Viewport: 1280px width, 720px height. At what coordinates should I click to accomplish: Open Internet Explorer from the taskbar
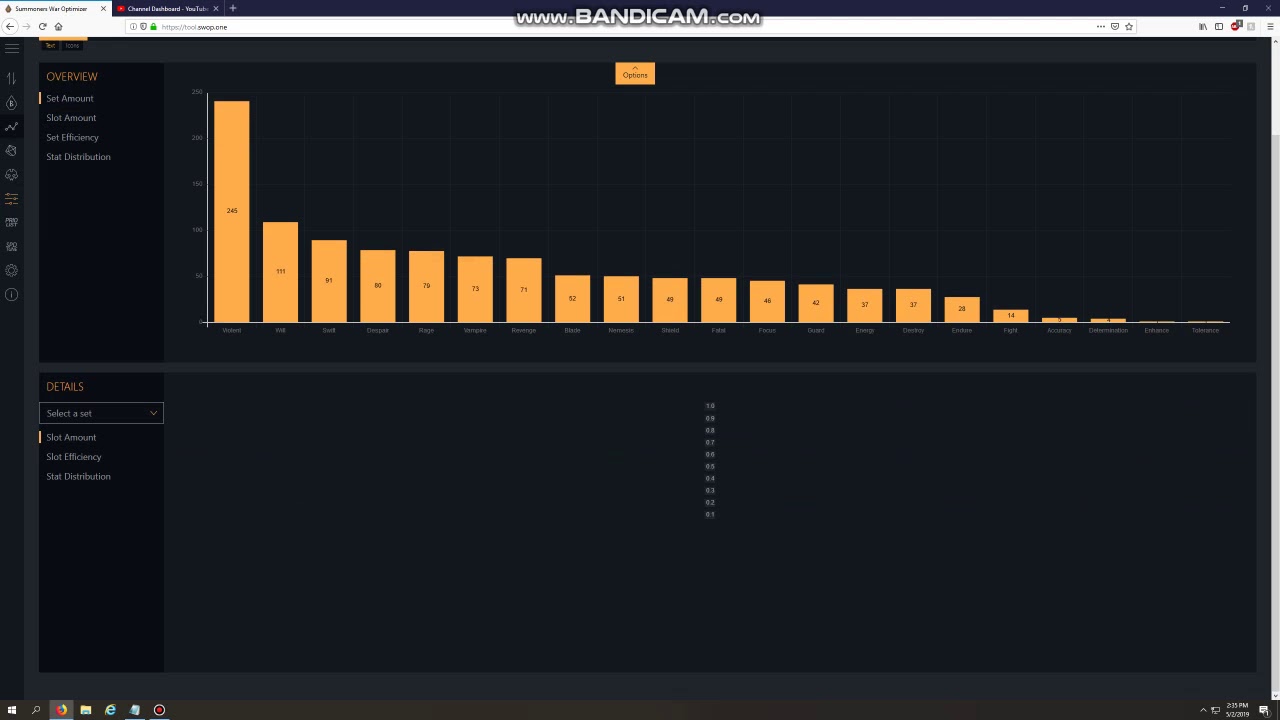(110, 710)
